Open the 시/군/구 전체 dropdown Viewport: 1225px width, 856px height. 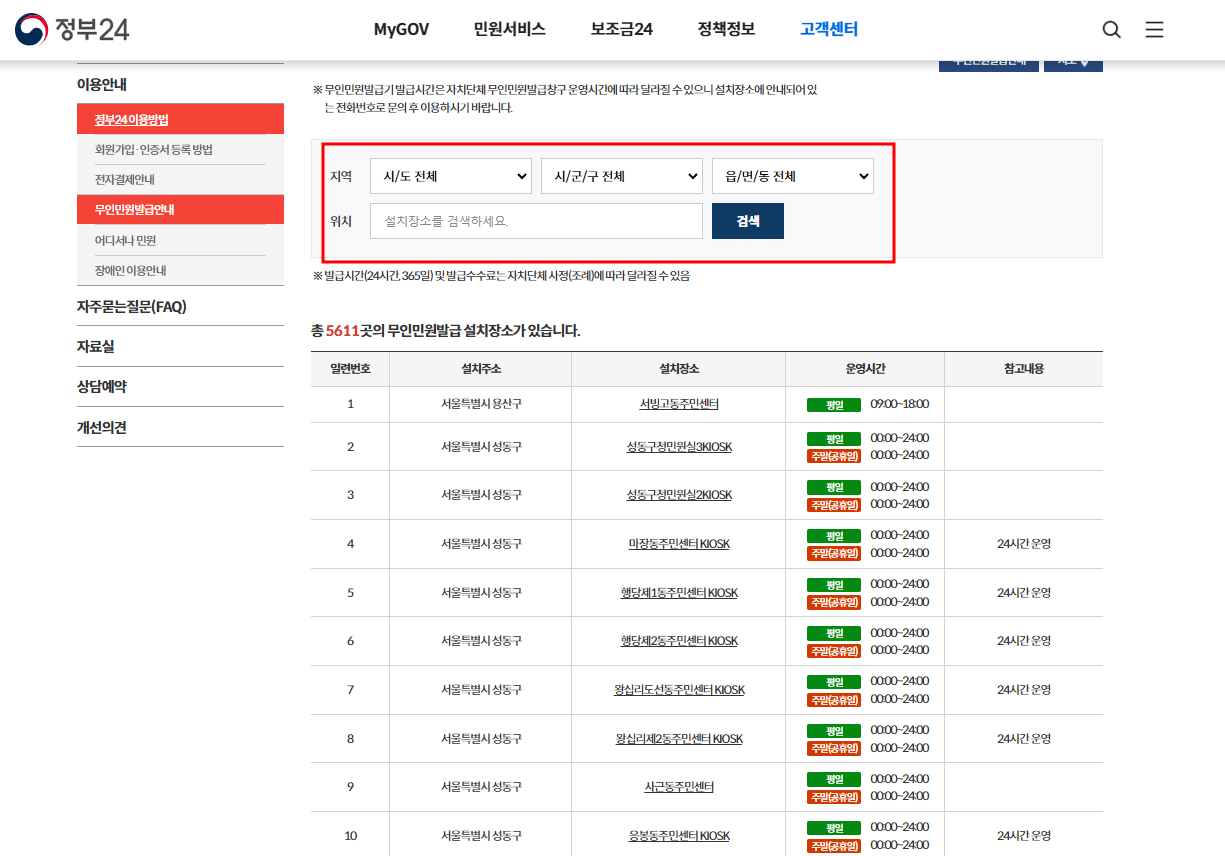pos(621,175)
